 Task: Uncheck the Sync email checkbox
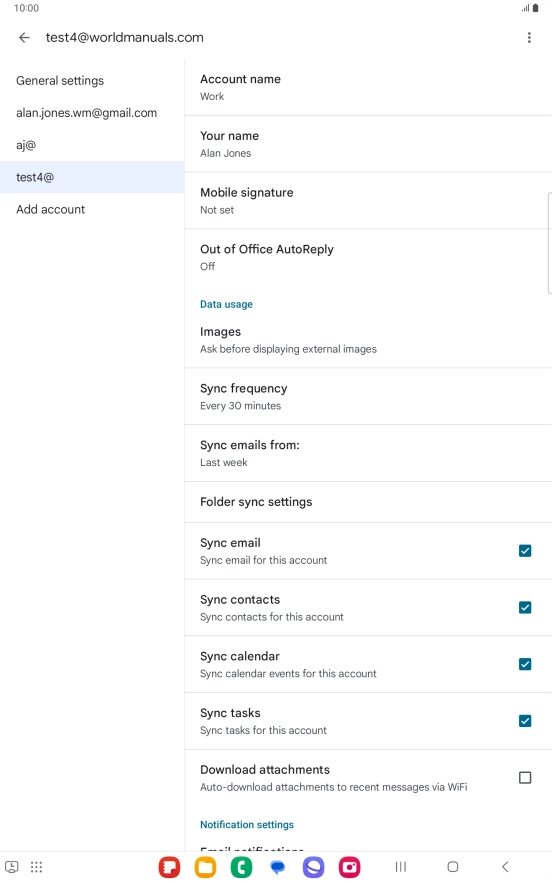point(525,551)
